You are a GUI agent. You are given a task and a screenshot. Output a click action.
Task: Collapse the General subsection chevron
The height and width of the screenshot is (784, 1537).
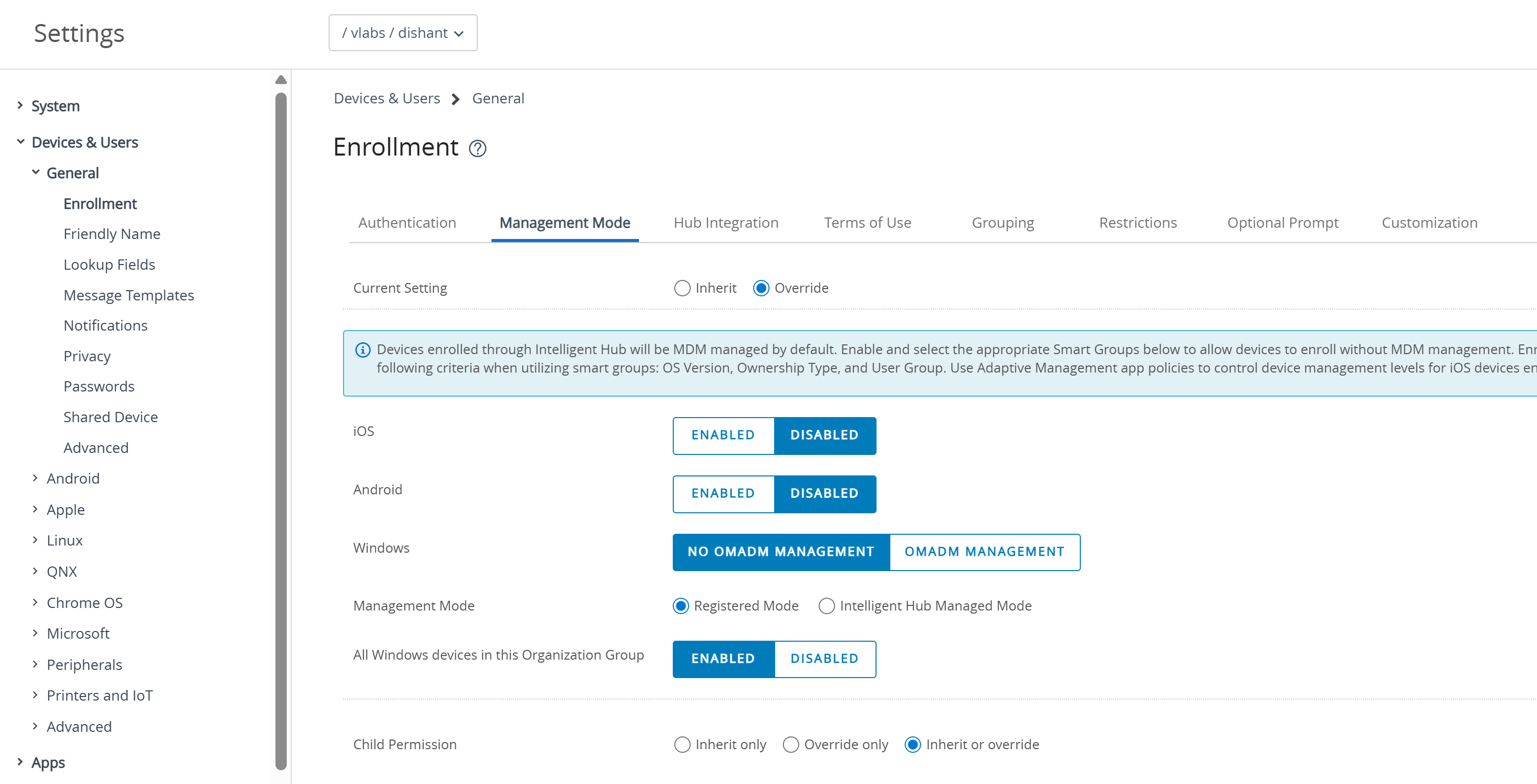[36, 172]
